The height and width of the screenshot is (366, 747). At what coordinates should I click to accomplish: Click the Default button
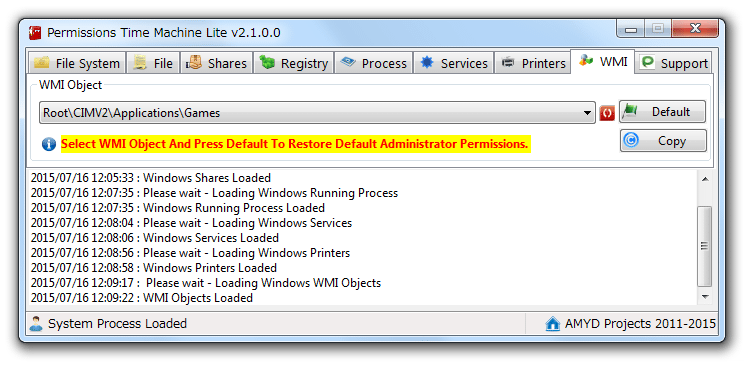pos(662,112)
